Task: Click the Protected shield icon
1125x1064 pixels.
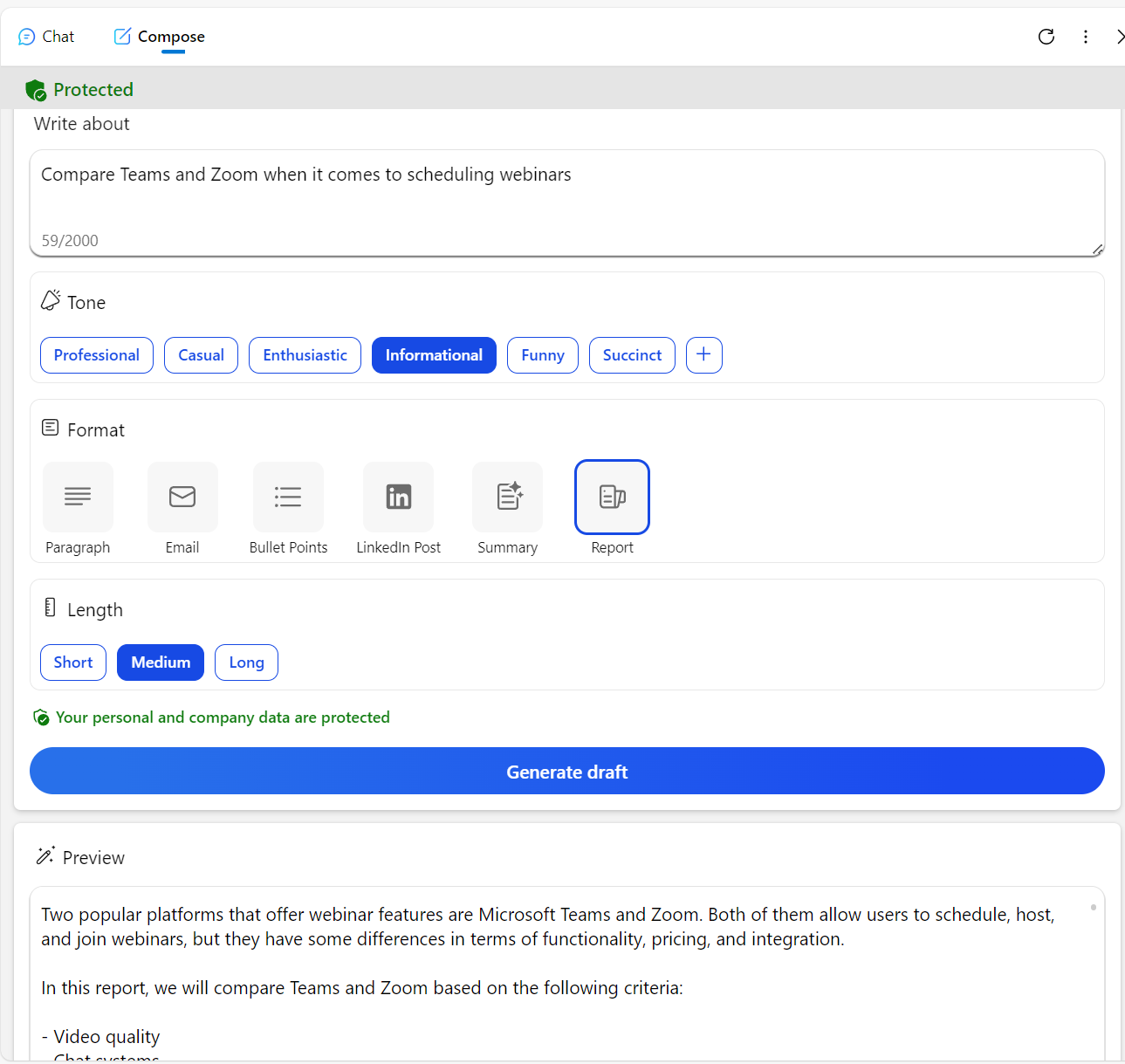Action: click(x=36, y=90)
